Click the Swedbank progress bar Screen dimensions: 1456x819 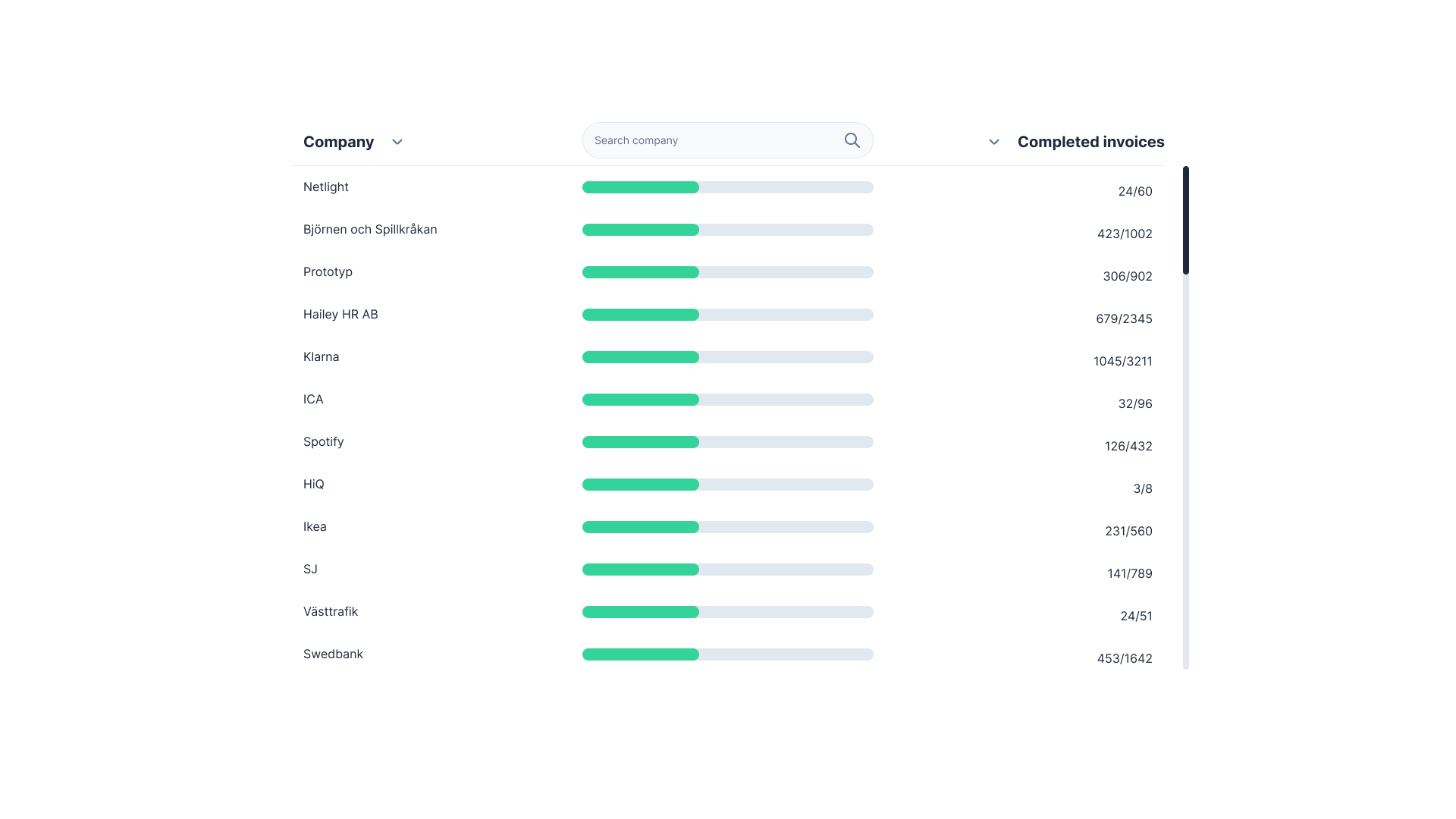727,654
